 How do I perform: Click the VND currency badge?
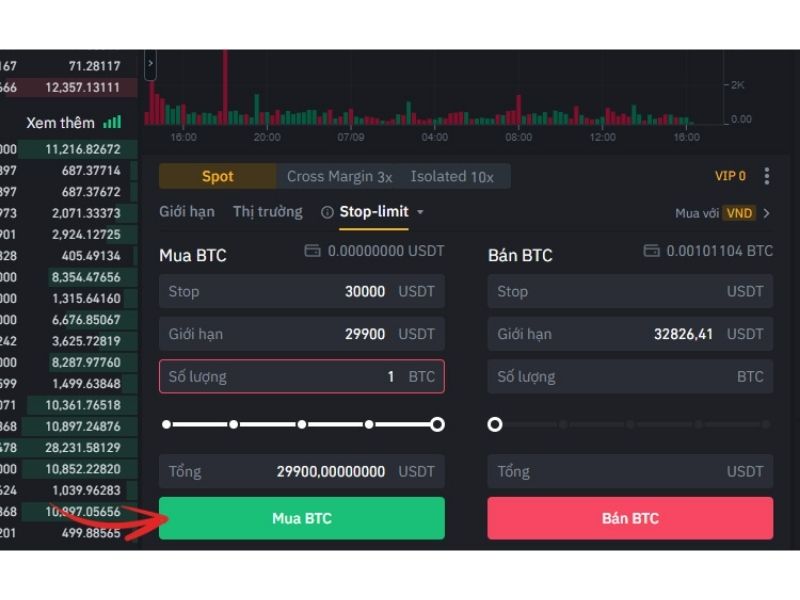[739, 213]
